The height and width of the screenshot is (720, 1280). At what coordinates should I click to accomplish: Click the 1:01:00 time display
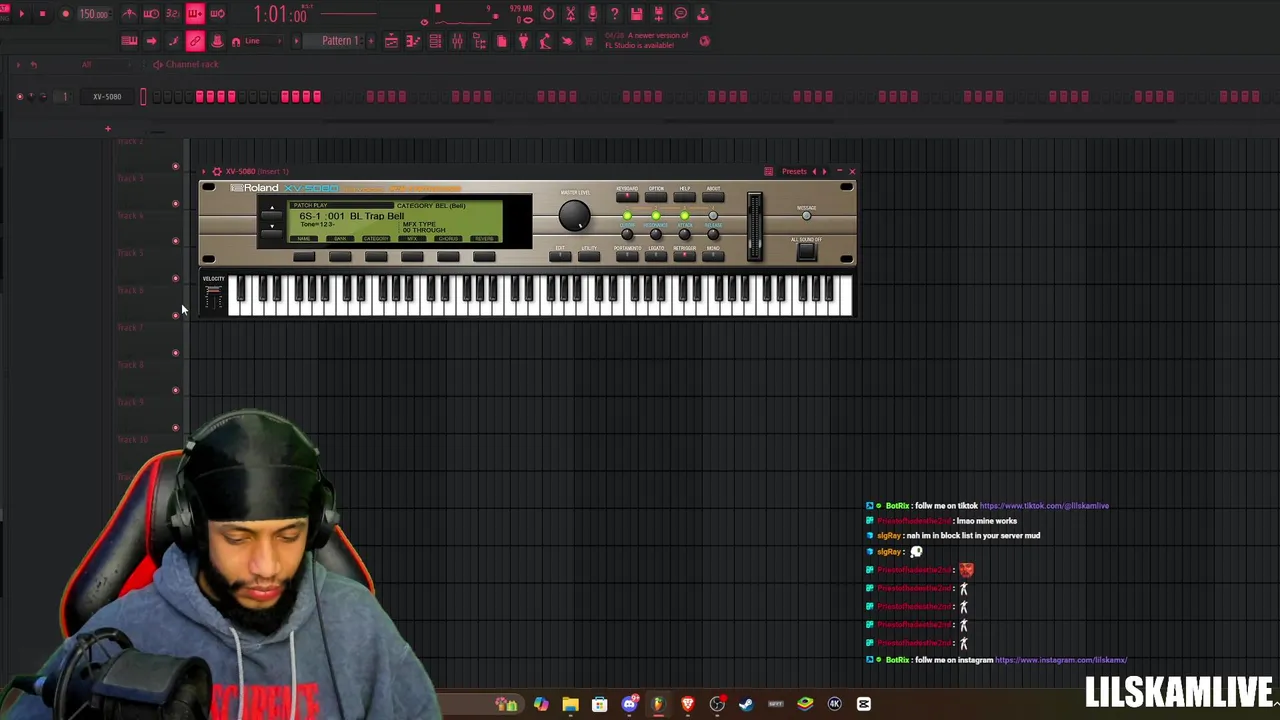(x=280, y=14)
